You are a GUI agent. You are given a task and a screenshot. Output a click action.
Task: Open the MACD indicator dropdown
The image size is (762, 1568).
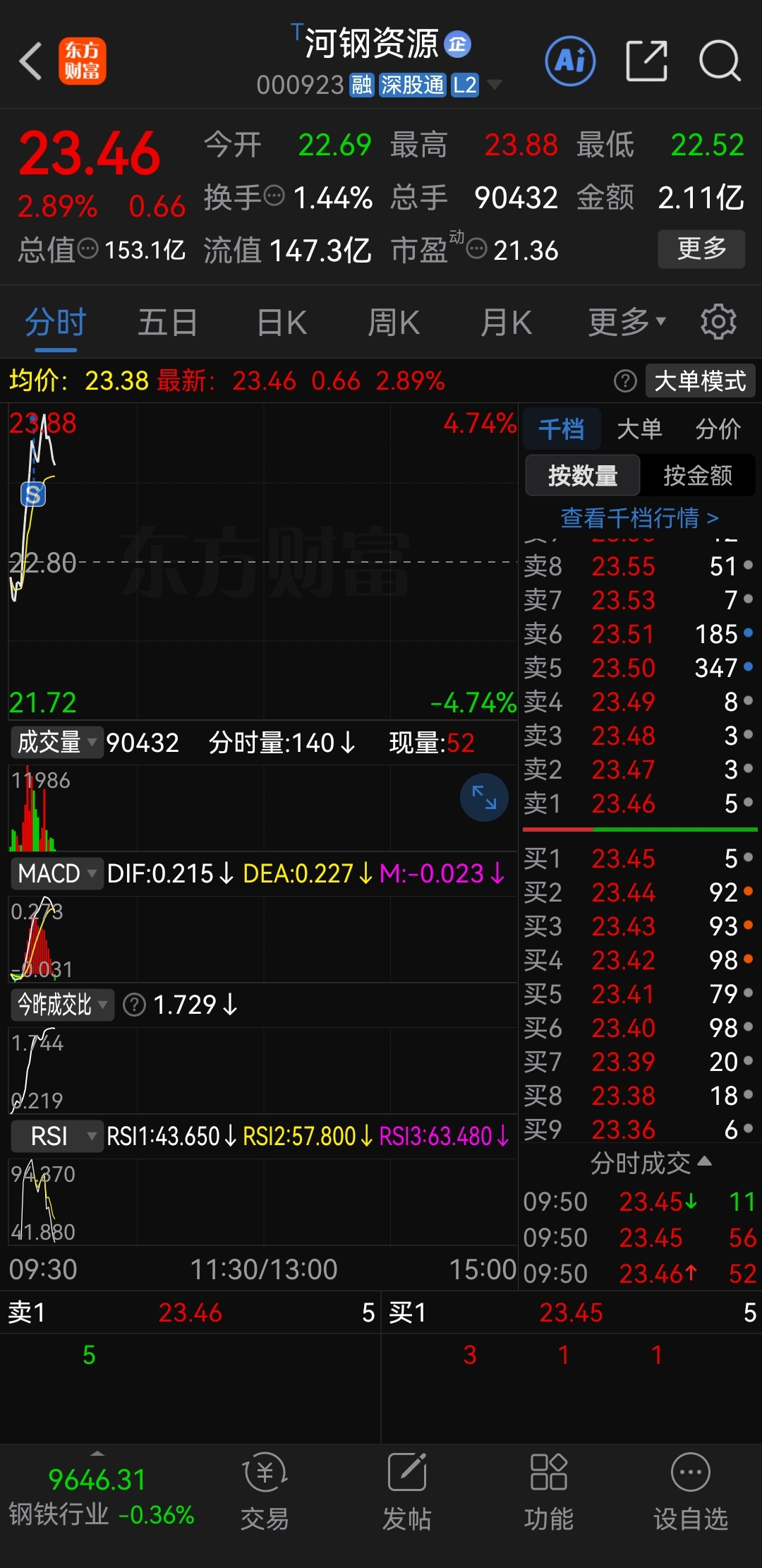56,873
